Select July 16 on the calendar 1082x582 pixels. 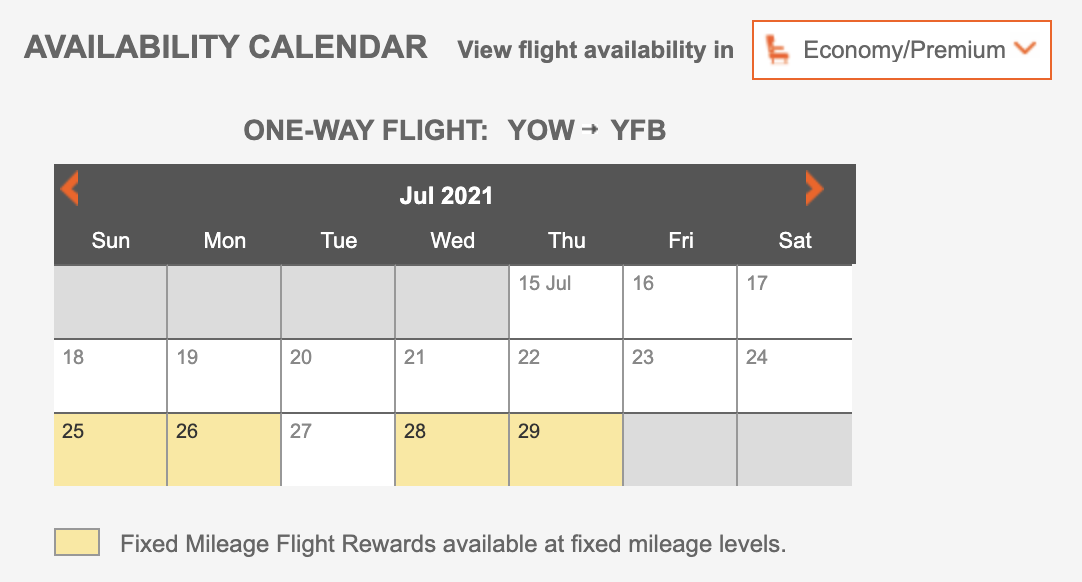(x=680, y=301)
